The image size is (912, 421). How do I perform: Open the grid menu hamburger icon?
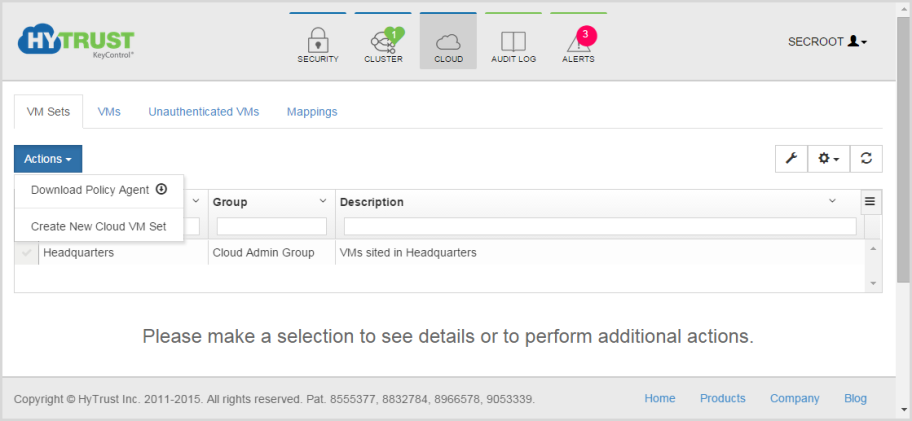(870, 202)
